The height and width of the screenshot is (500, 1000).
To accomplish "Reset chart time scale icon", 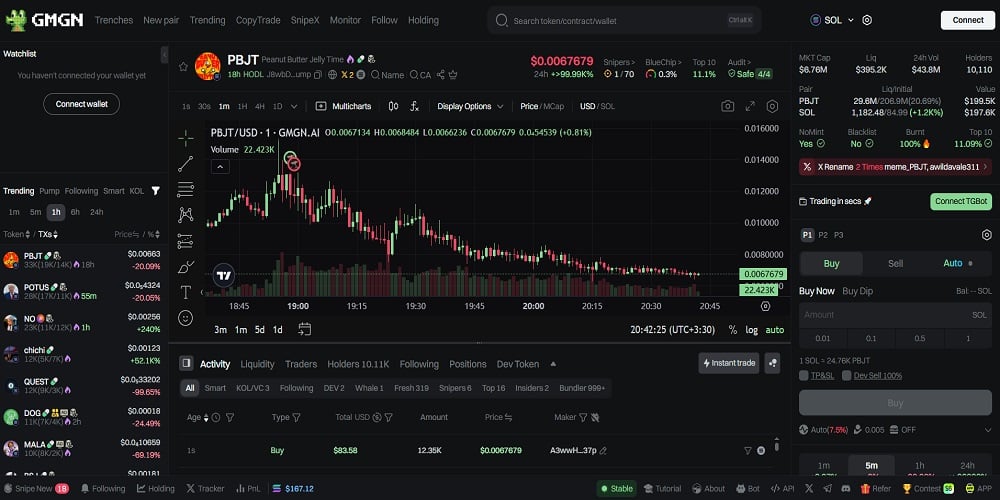I will click(765, 306).
